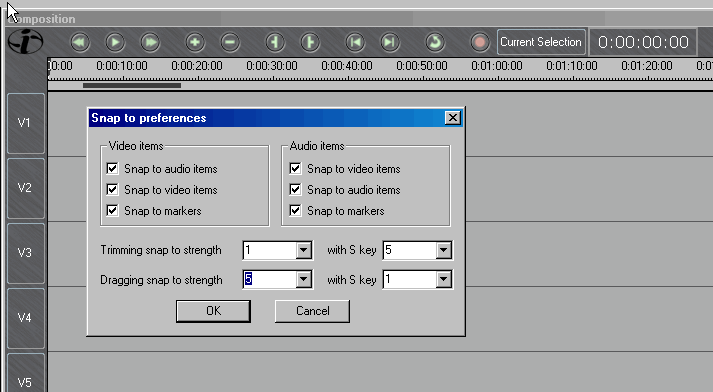Set the mark out point icon
This screenshot has width=713, height=392.
coord(310,42)
